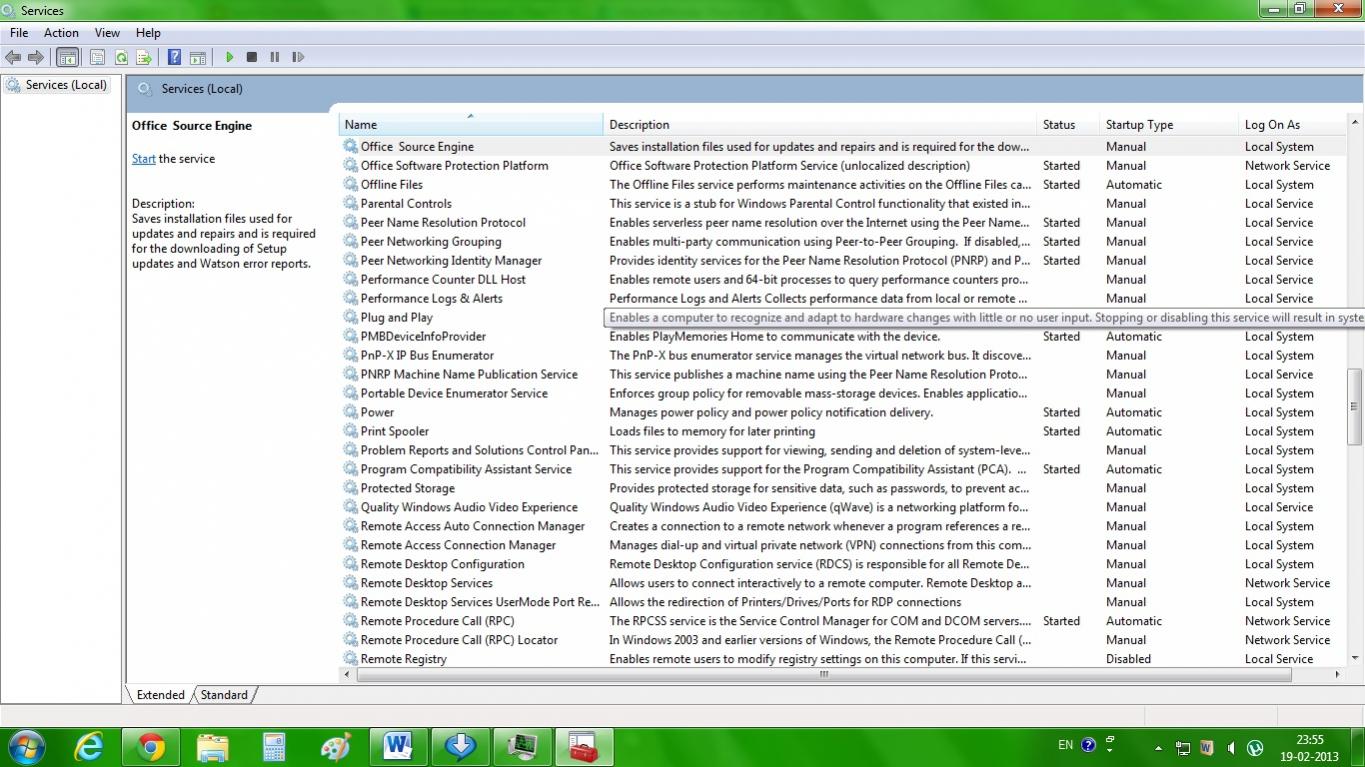
Task: Sort list by Log On As column header
Action: pyautogui.click(x=1290, y=125)
